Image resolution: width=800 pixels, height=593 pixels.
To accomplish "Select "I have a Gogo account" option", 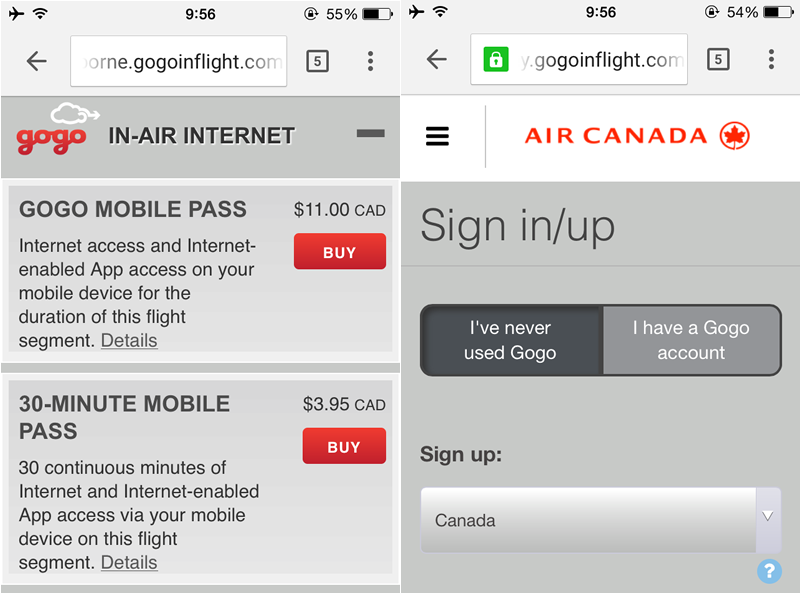I will [x=691, y=340].
